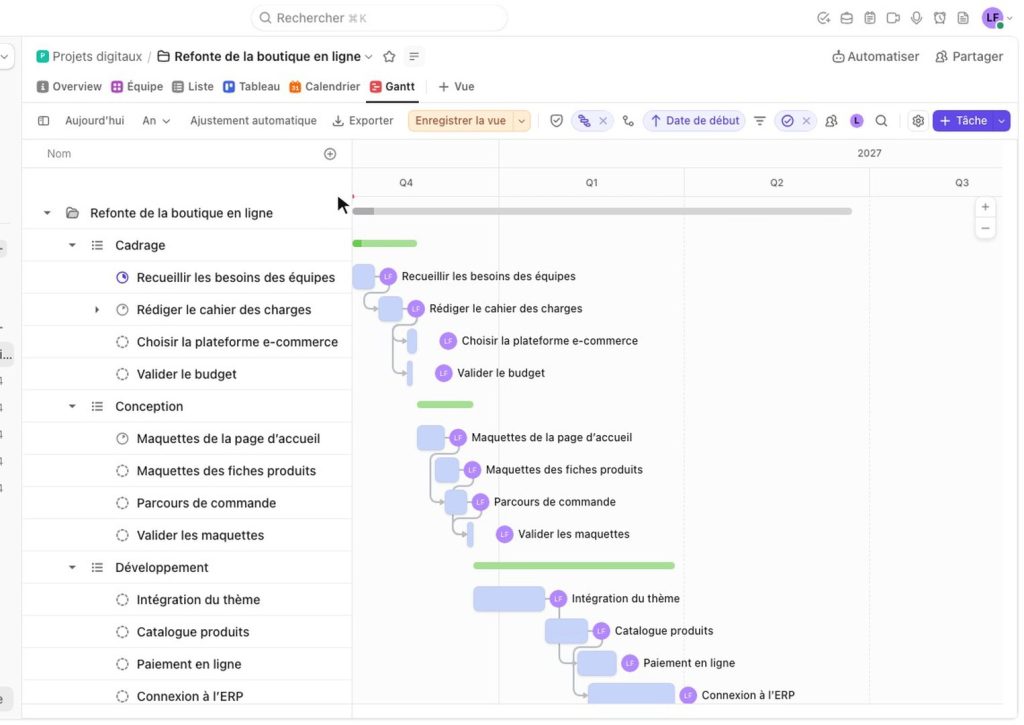Click the Exporter button
Viewport: 1024px width, 725px height.
pos(363,121)
